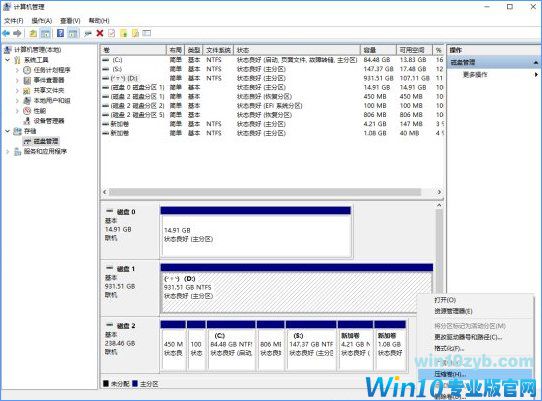
Task: Collapse the 磁盘管理 section in the Actions pane
Action: point(535,63)
